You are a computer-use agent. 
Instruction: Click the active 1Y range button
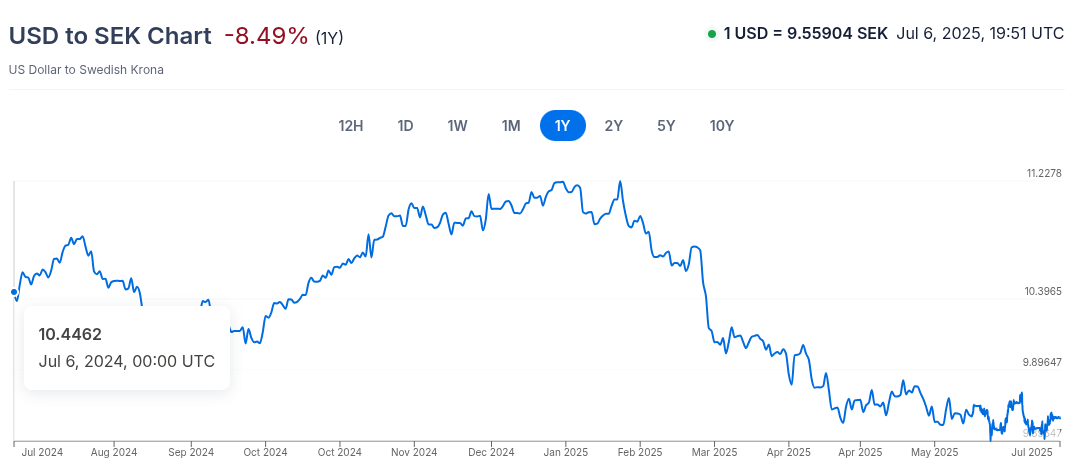562,126
